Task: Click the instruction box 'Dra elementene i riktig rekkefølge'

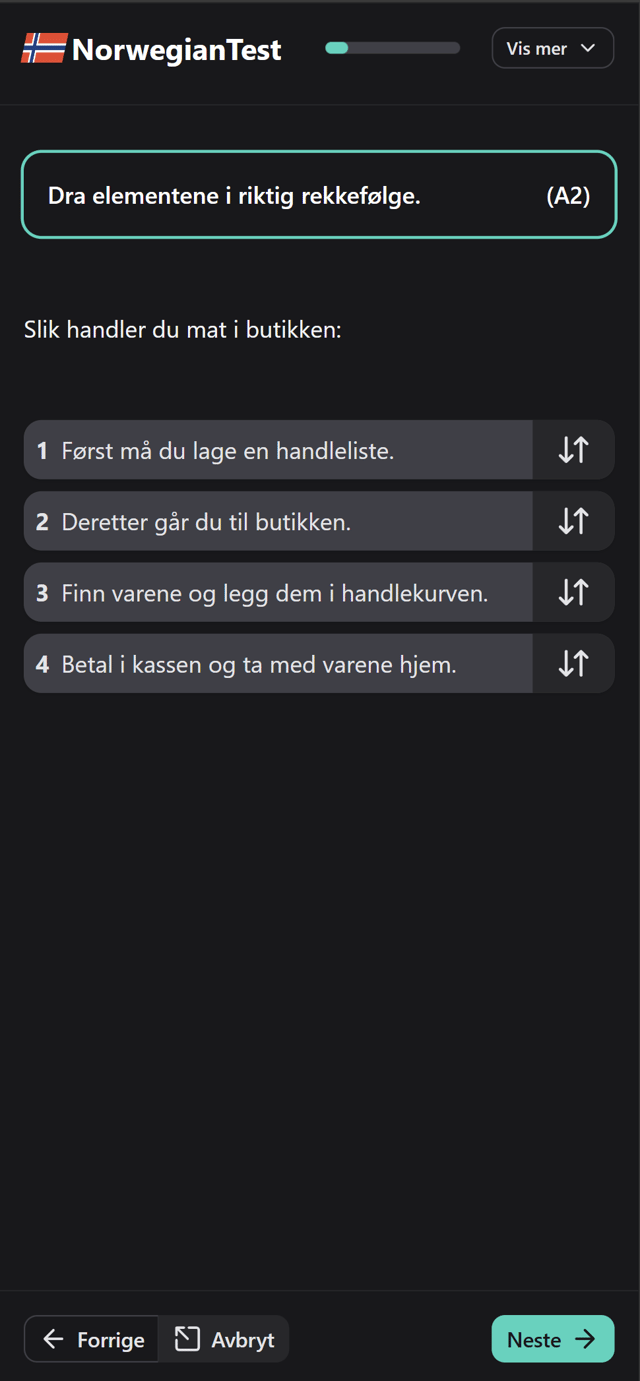Action: click(319, 195)
